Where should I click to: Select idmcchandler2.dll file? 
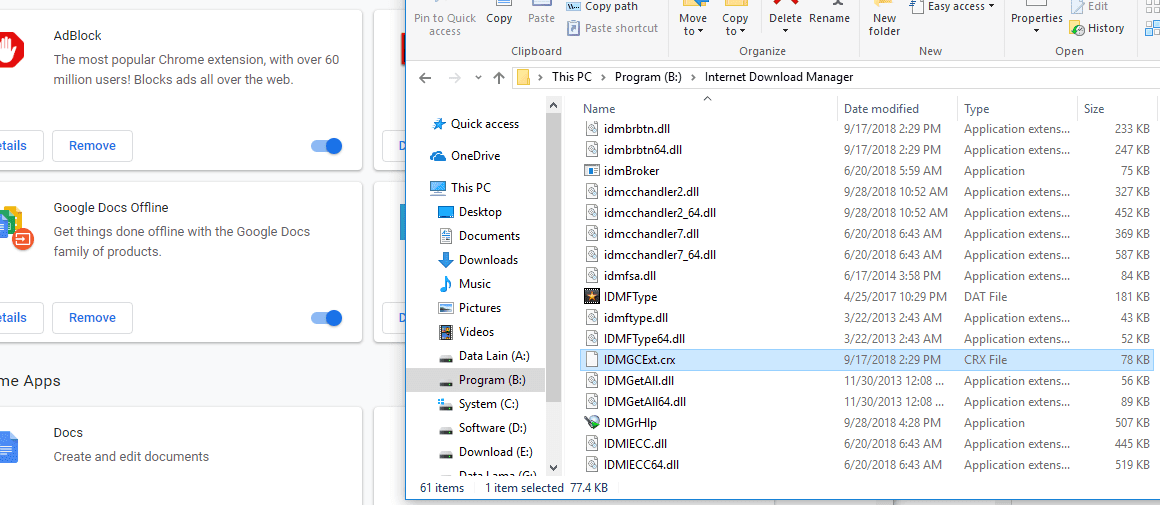(866, 192)
